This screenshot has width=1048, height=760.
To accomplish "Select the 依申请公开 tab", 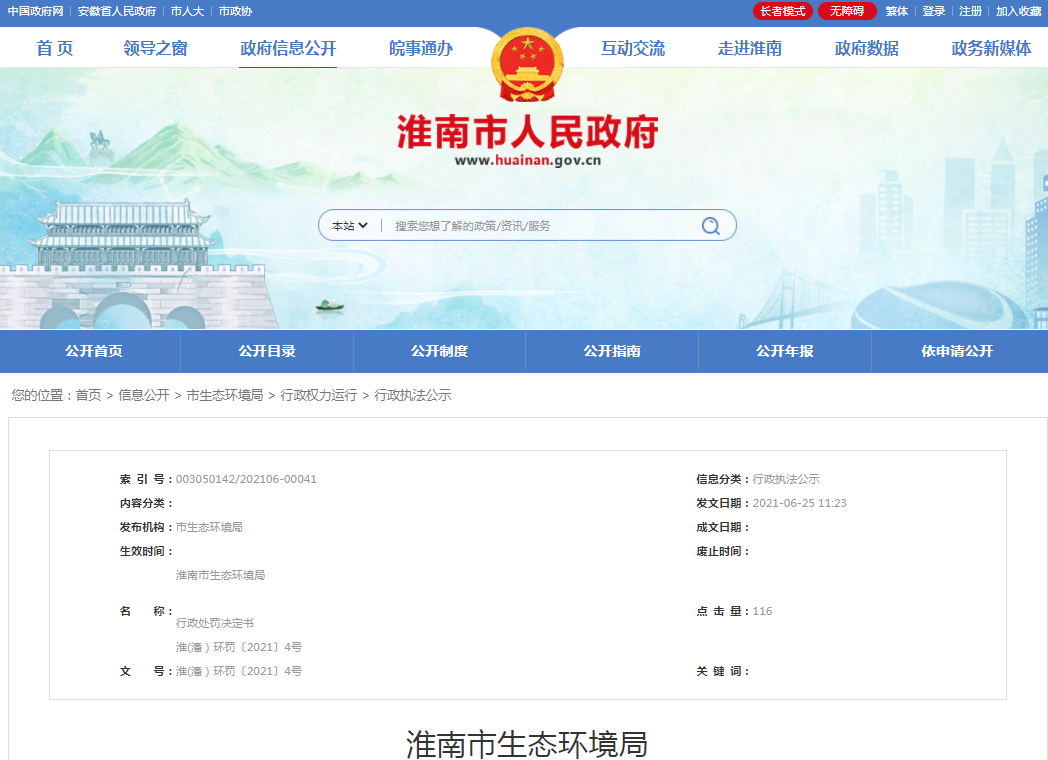I will (x=959, y=351).
